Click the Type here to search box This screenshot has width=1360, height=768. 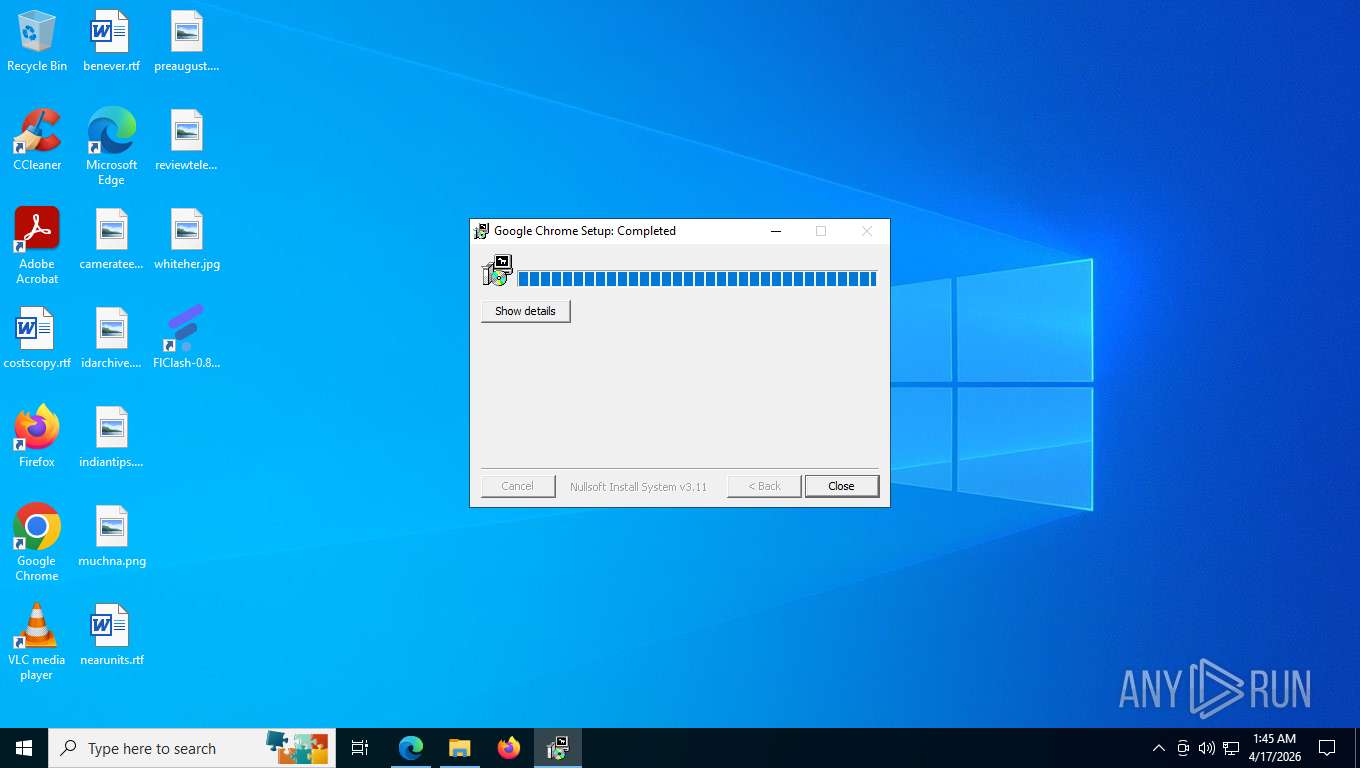[192, 748]
